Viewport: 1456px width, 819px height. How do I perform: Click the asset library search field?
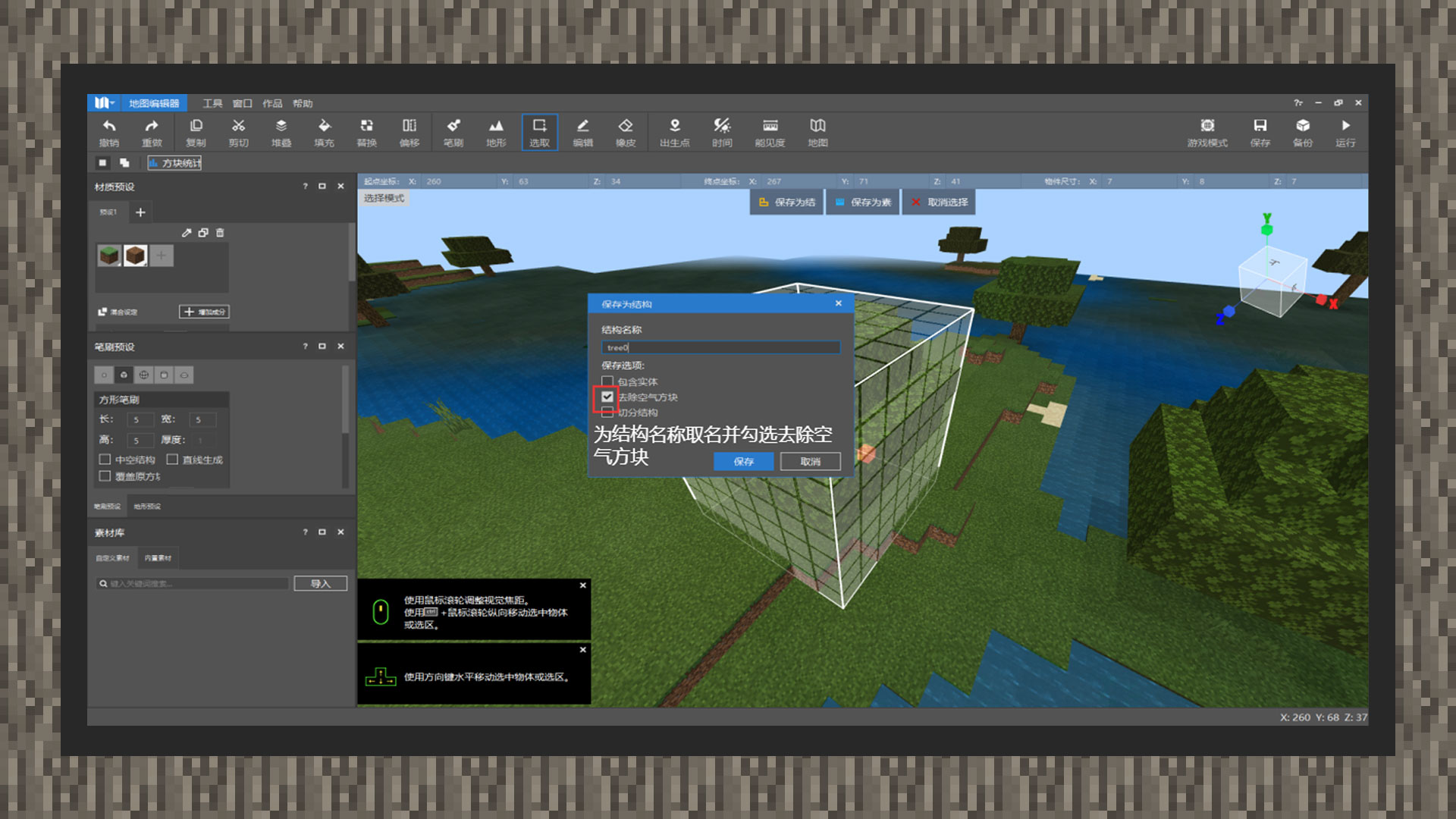[193, 583]
